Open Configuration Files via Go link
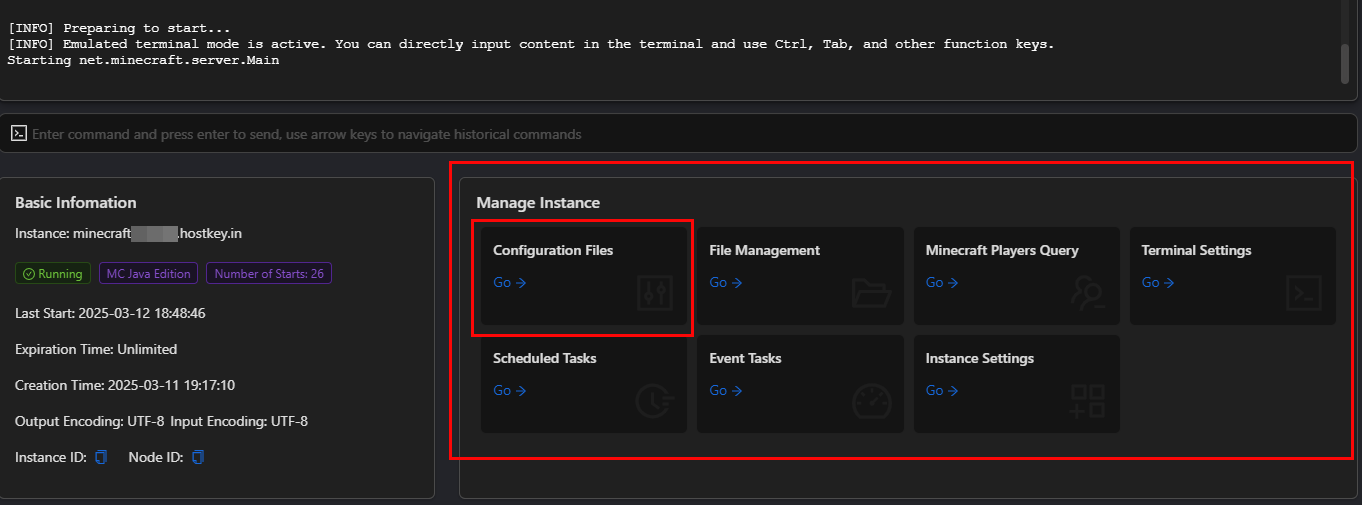1362x505 pixels. coord(509,283)
